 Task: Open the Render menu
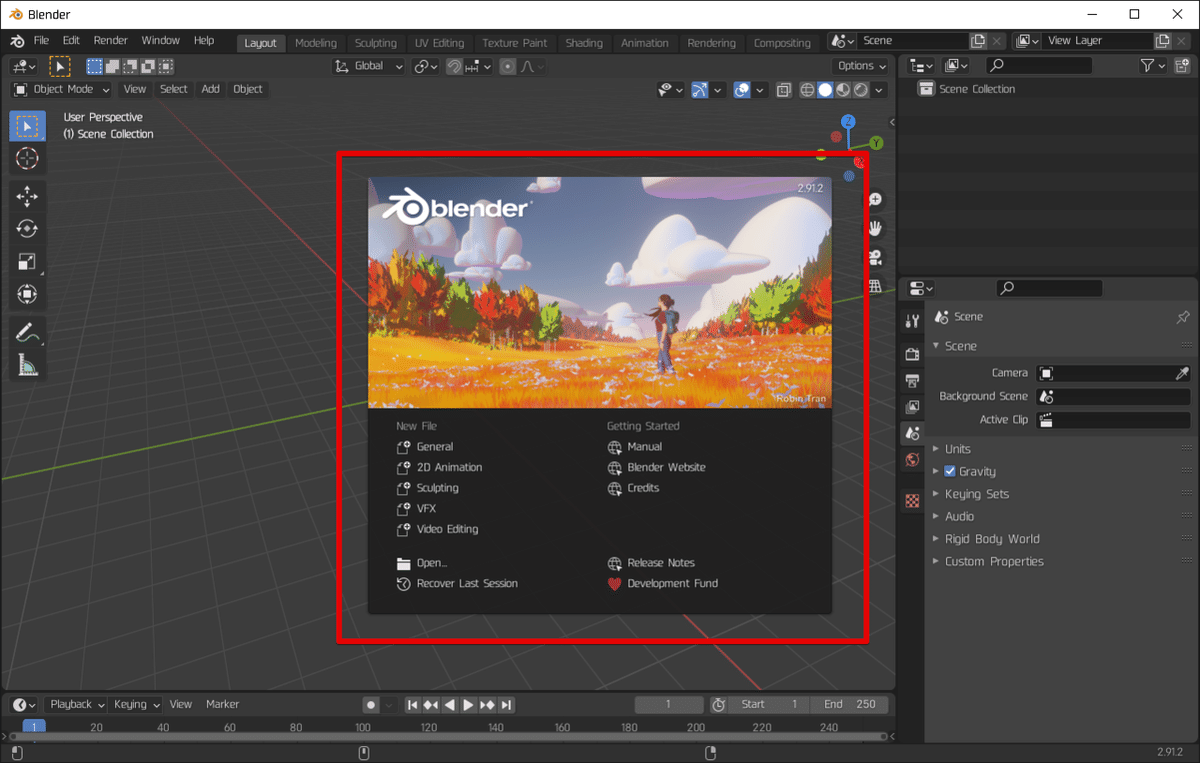[110, 41]
